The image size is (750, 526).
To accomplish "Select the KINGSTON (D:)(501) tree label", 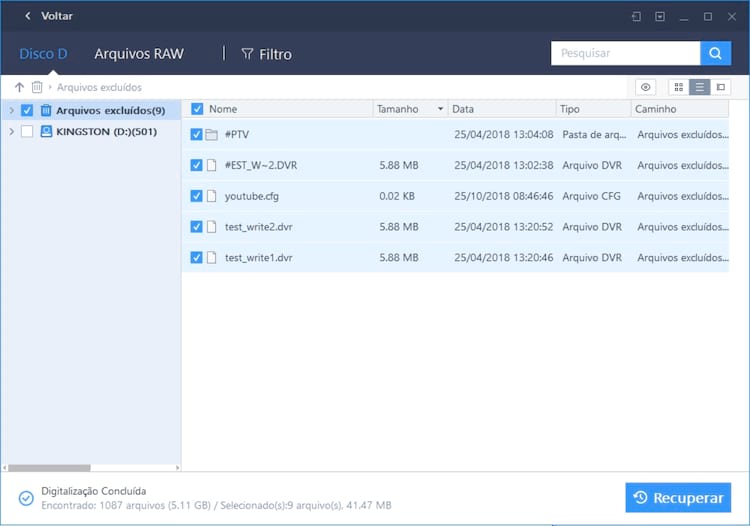I will [106, 132].
